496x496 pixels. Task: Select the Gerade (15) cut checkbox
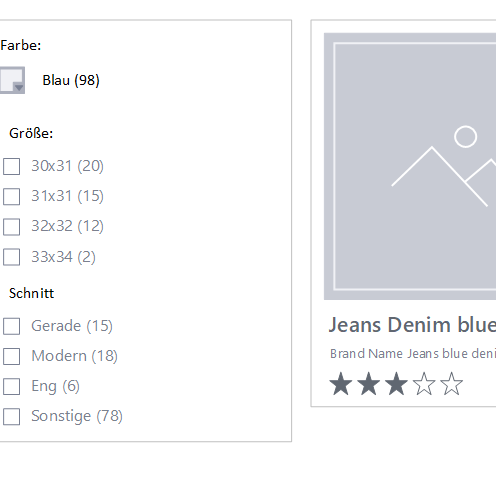(x=12, y=326)
